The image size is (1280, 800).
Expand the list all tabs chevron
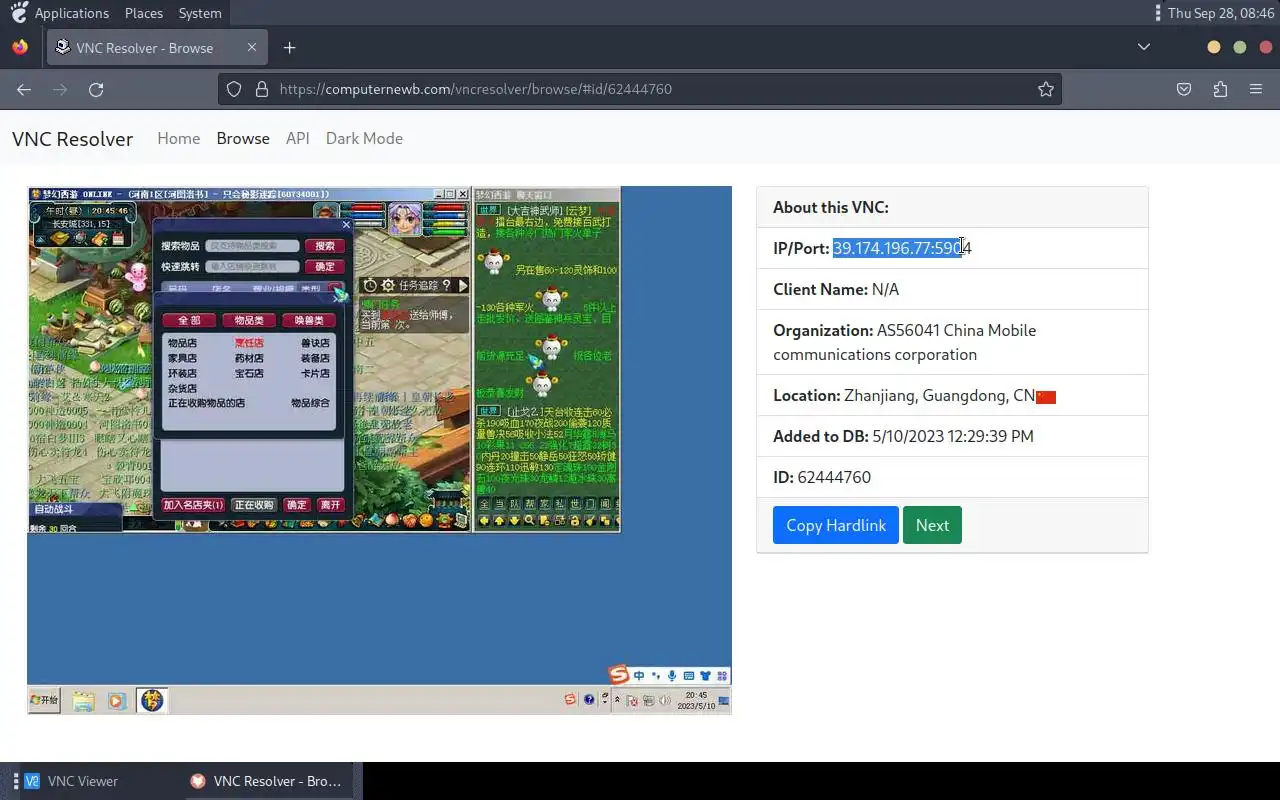[1144, 47]
